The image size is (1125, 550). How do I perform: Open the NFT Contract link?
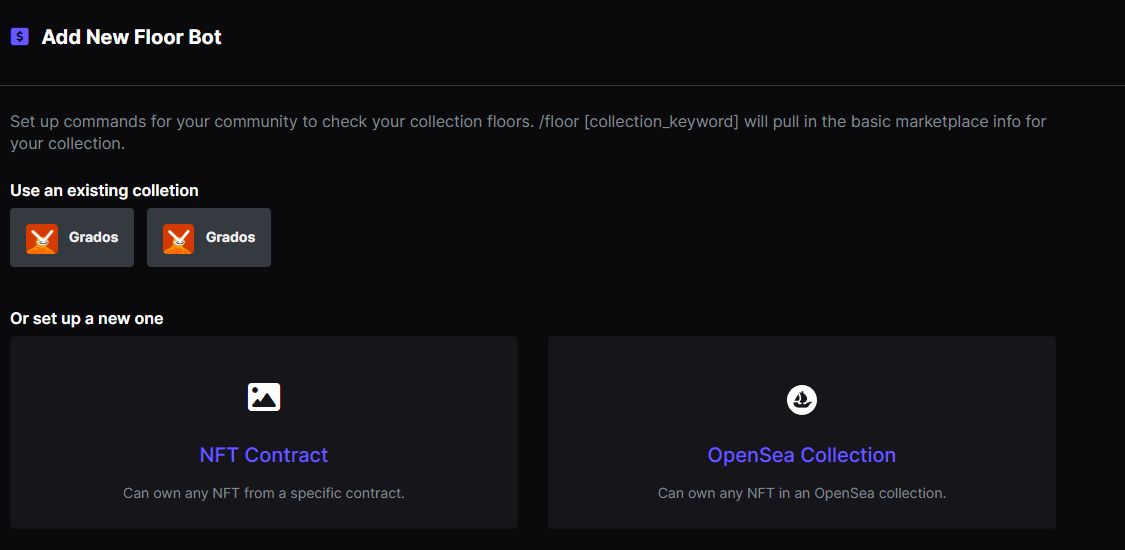[264, 455]
